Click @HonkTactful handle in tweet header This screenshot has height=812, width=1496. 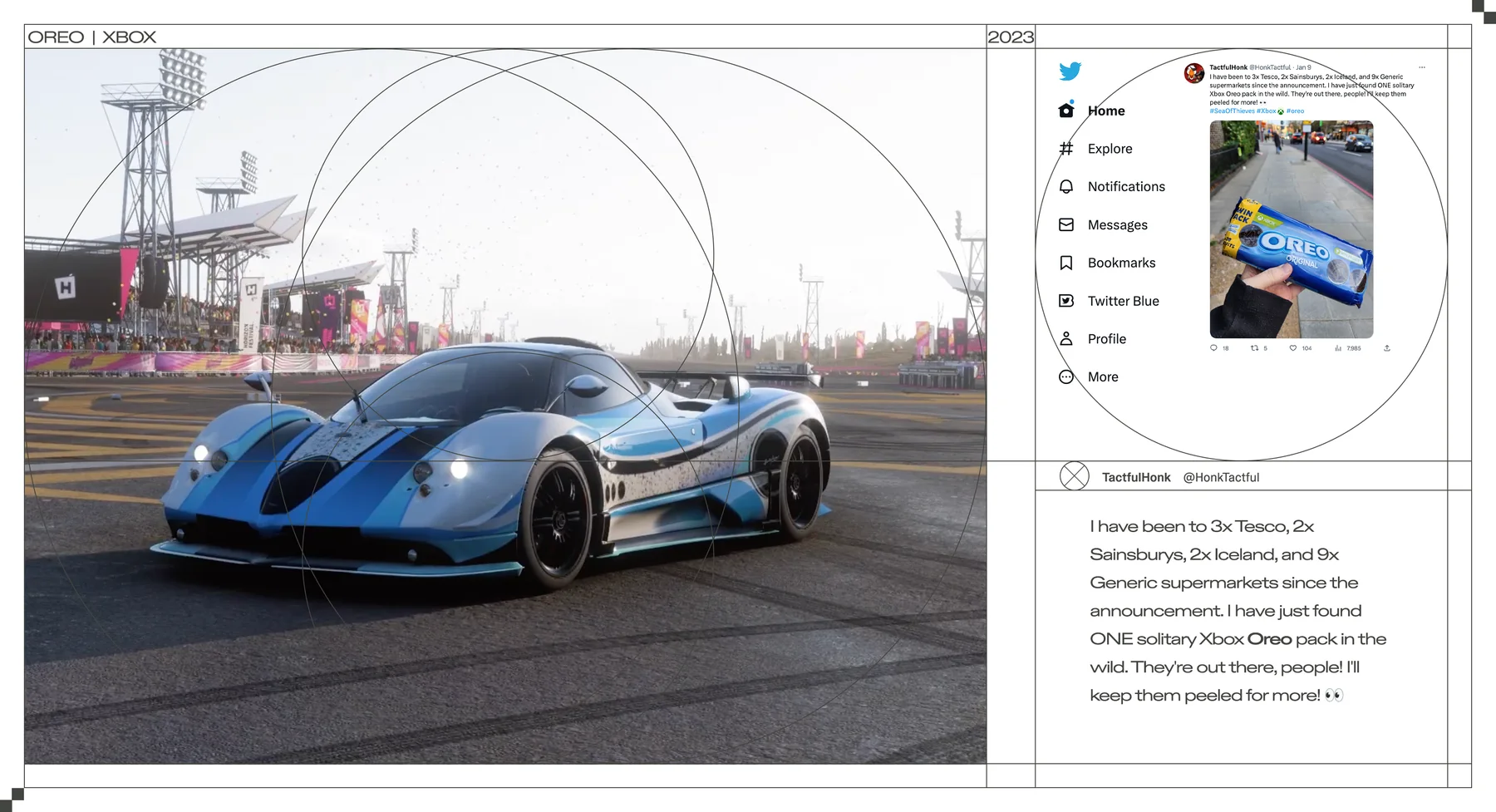[1270, 67]
